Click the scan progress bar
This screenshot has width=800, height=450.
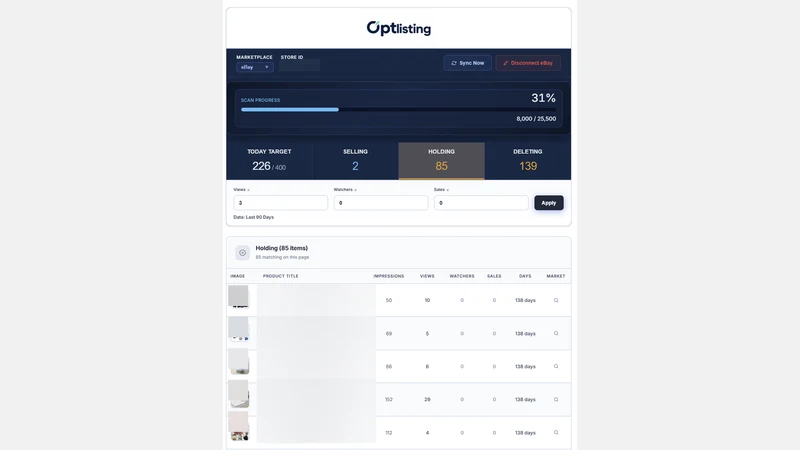[398, 110]
